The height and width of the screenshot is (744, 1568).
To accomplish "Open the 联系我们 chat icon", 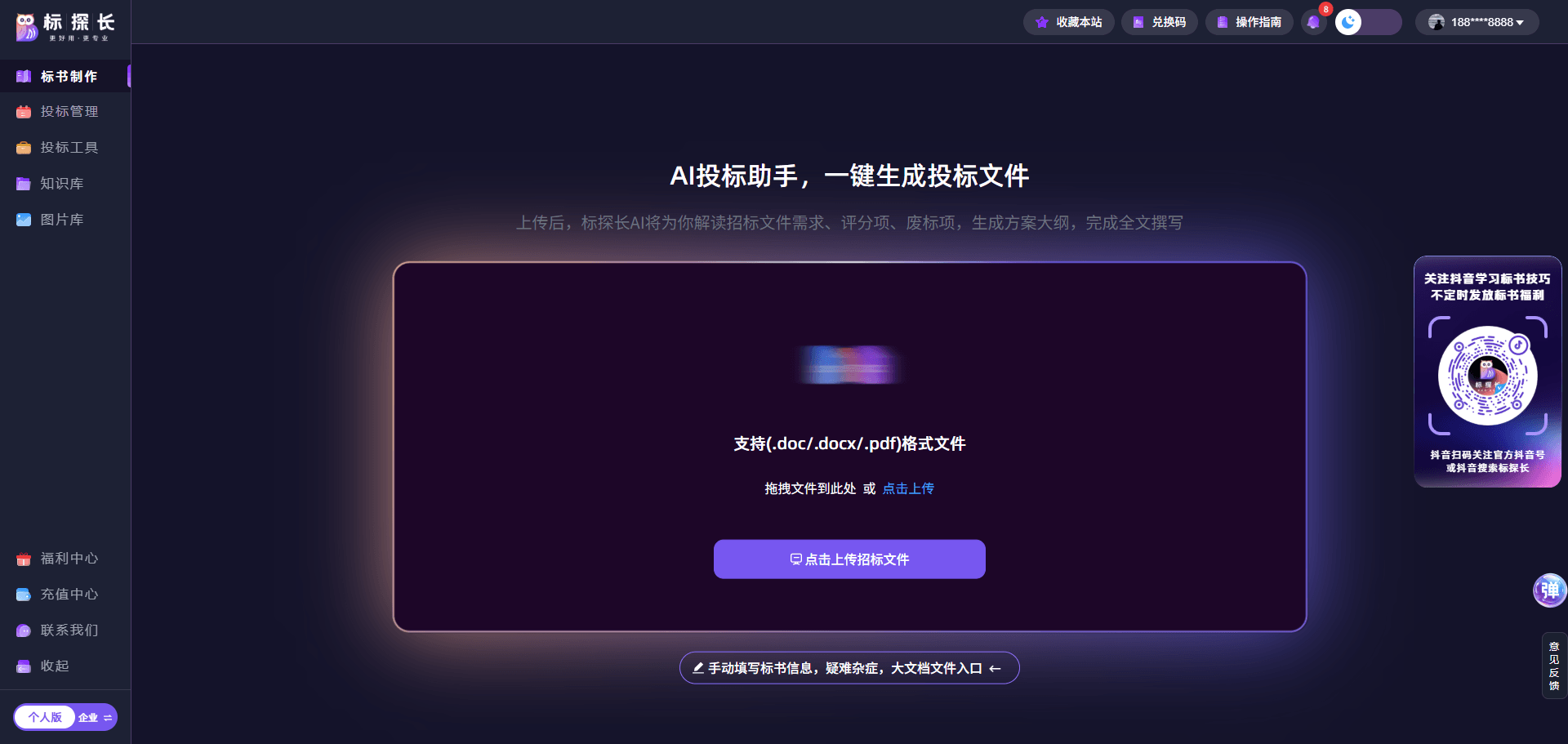I will 24,630.
